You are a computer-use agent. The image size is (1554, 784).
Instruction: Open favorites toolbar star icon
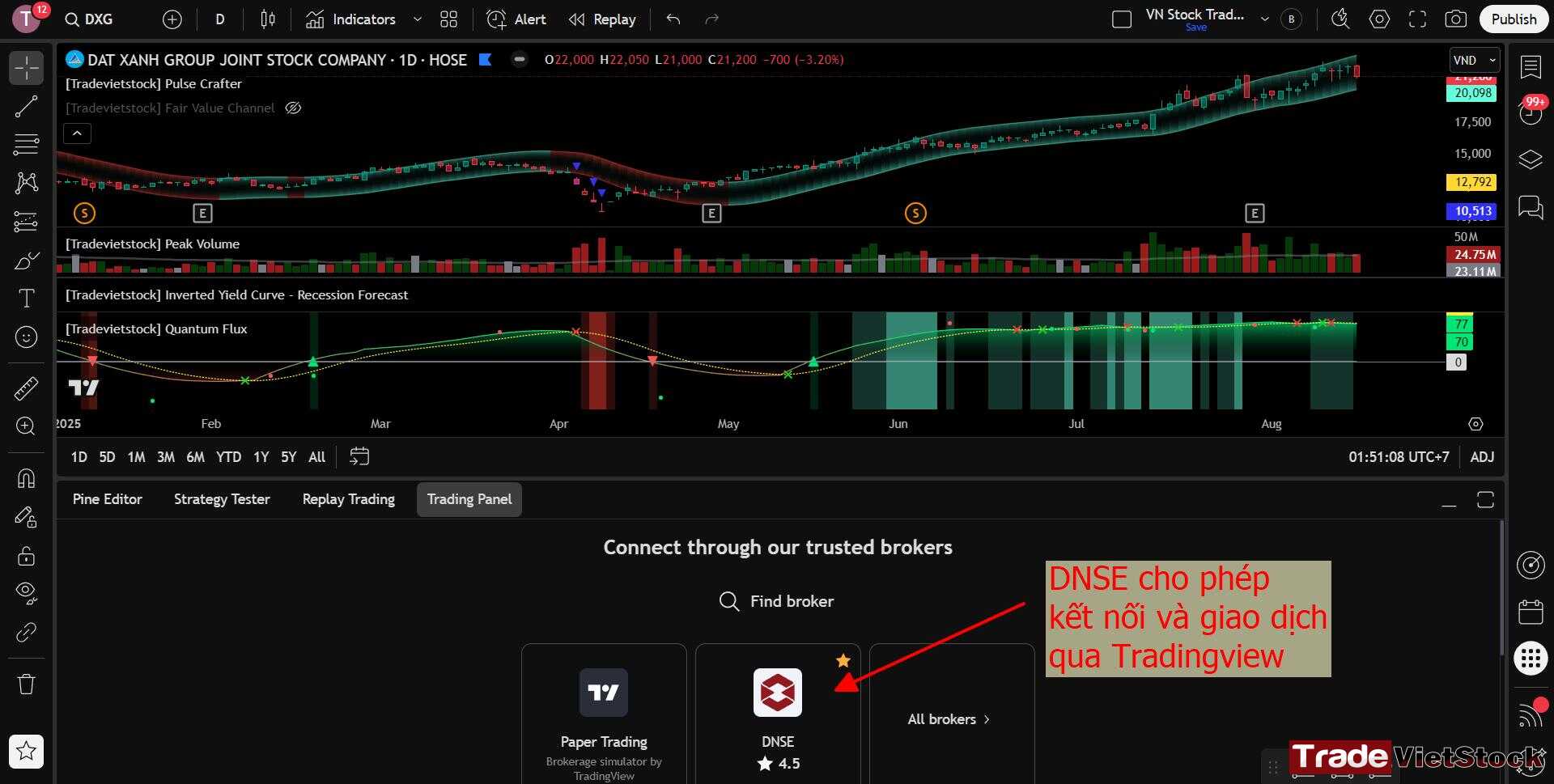point(26,752)
